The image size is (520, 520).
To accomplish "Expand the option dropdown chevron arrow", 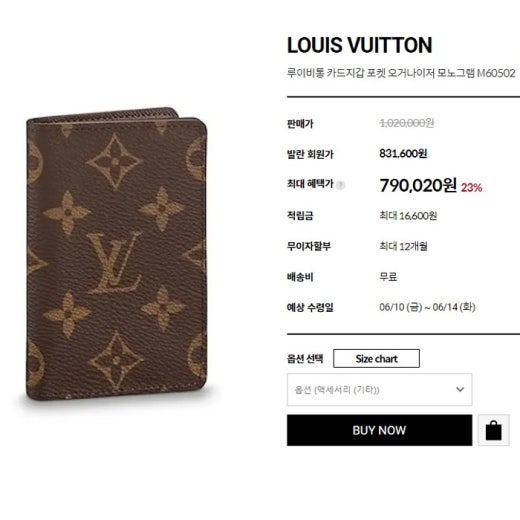I will [460, 389].
